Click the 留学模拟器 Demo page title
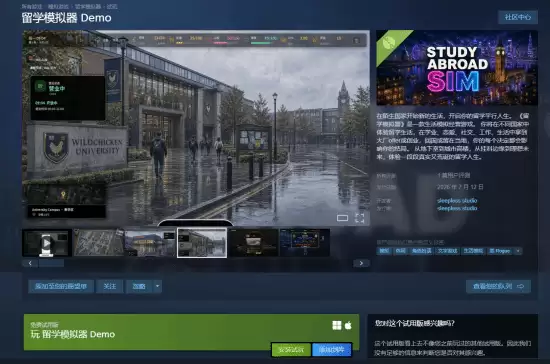Viewport: 550px width, 364px height. (67, 18)
